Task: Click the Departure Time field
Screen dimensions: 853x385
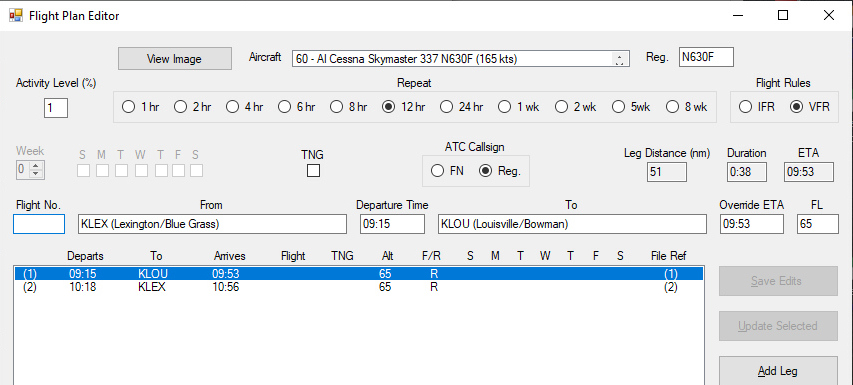Action: (x=392, y=224)
